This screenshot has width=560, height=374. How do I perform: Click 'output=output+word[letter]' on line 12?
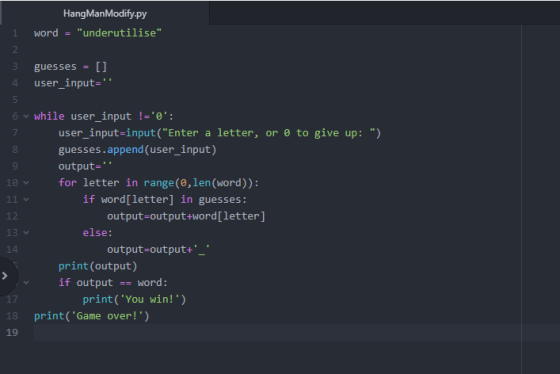186,216
